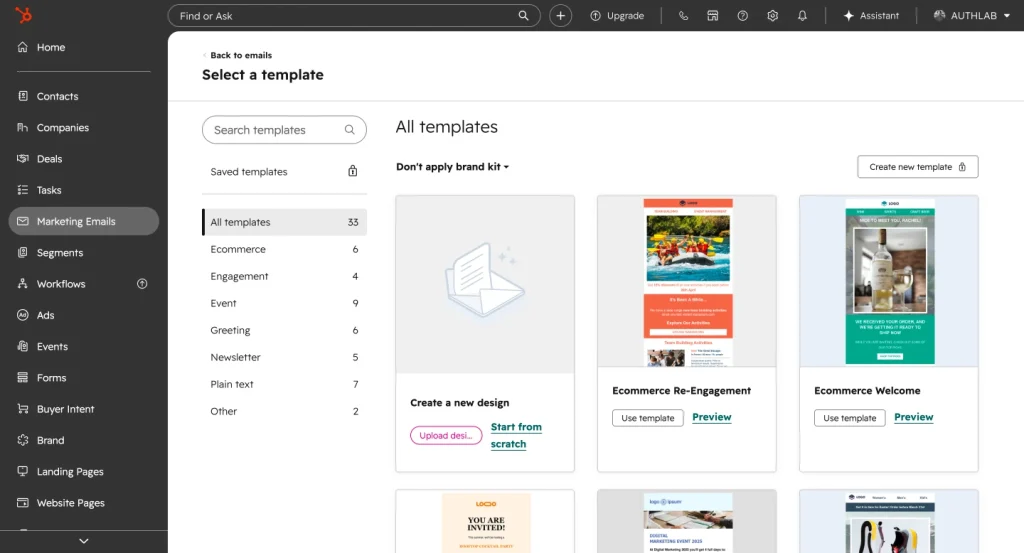Filter by Other templates
The height and width of the screenshot is (553, 1024).
(284, 411)
